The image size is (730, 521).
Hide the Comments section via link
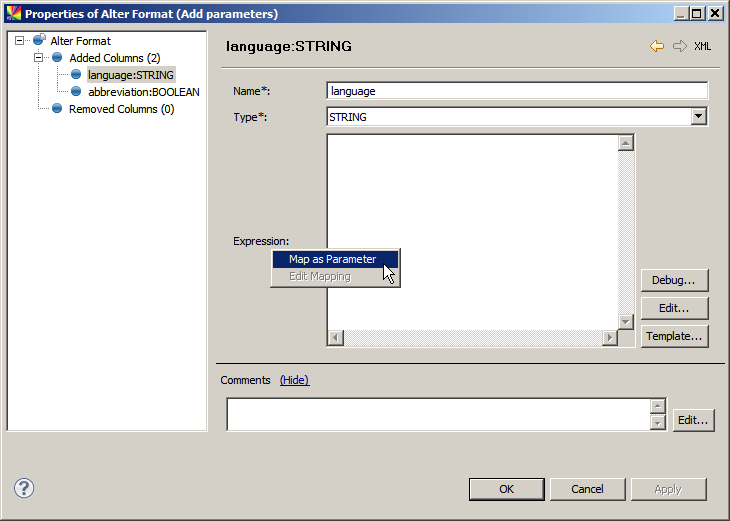(x=294, y=380)
